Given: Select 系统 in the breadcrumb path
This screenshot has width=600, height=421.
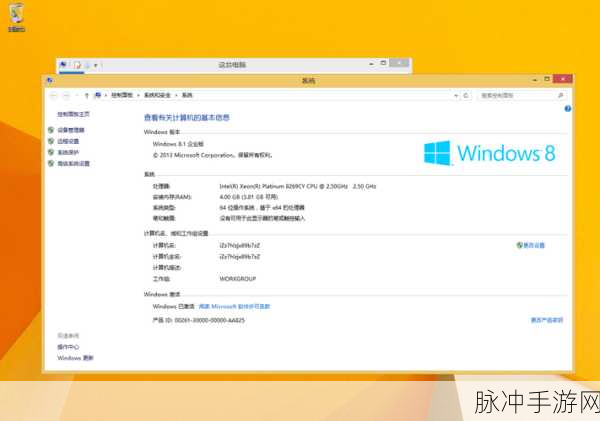Looking at the screenshot, I should click(x=187, y=95).
